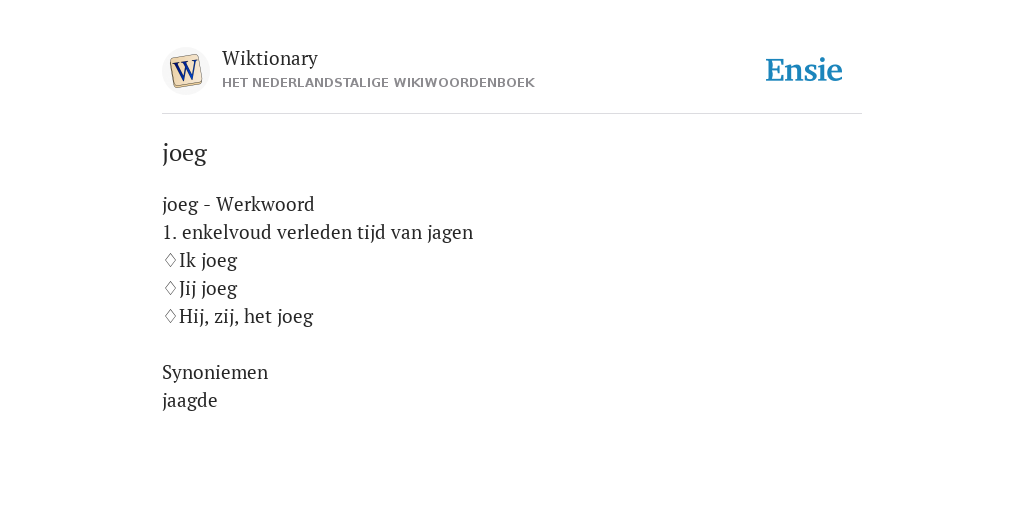The width and height of the screenshot is (1024, 512).
Task: Click the horizontal divider under the header
Action: 512,114
